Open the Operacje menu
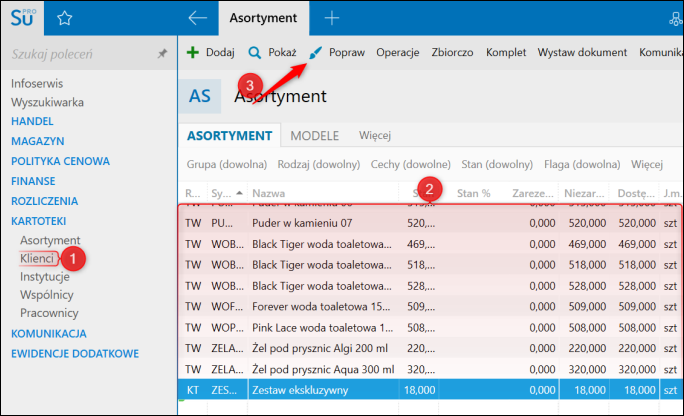The width and height of the screenshot is (684, 416). tap(397, 52)
